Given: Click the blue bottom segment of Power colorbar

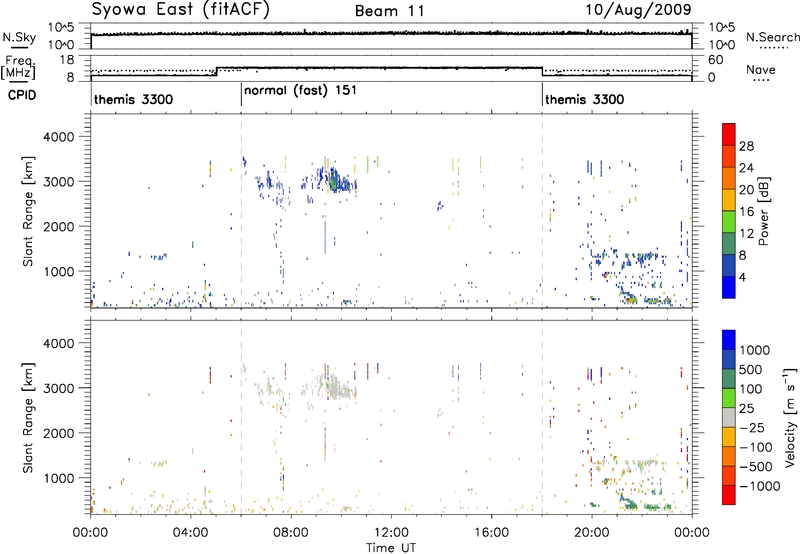Looking at the screenshot, I should coord(729,287).
